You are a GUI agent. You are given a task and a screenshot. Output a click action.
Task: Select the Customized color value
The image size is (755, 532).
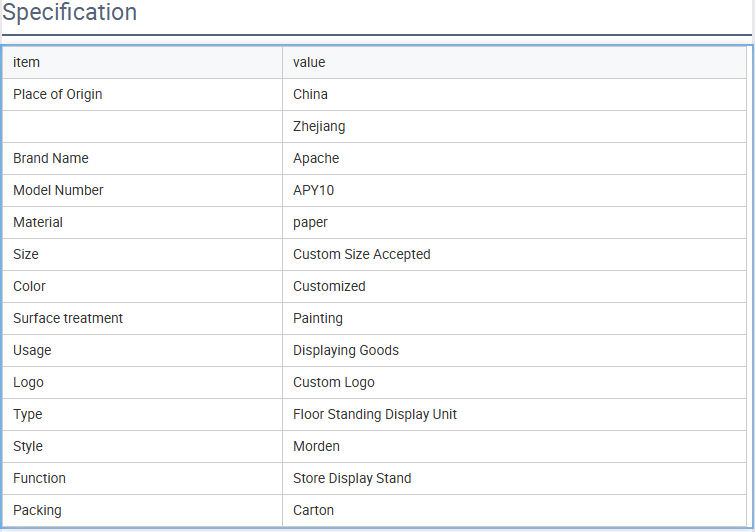click(x=329, y=286)
